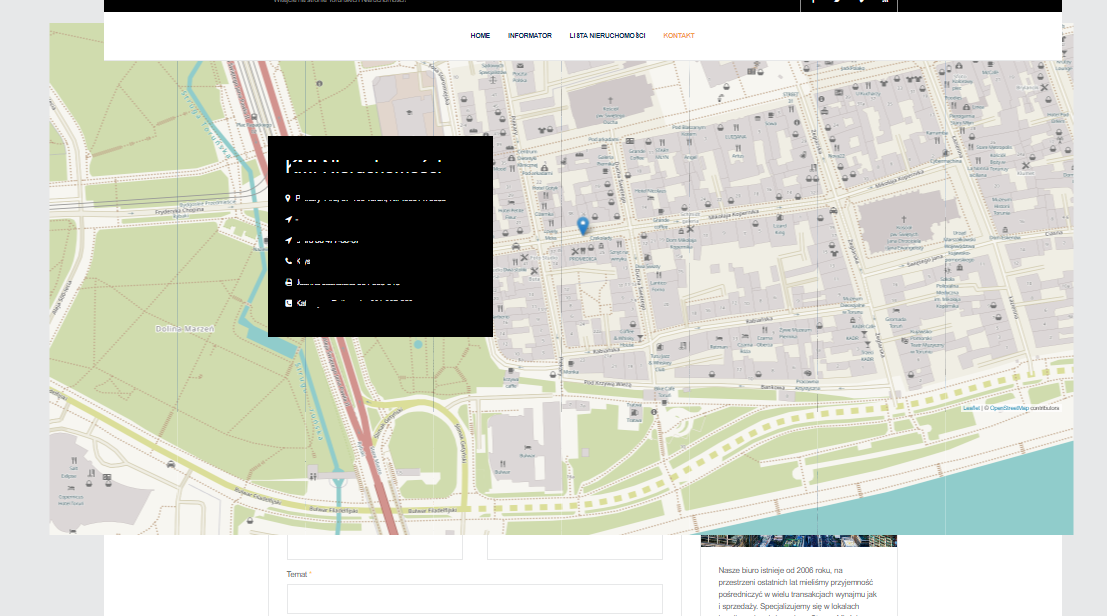The width and height of the screenshot is (1107, 616).
Task: Open the OpenStreetMap contributors link
Action: click(1009, 408)
